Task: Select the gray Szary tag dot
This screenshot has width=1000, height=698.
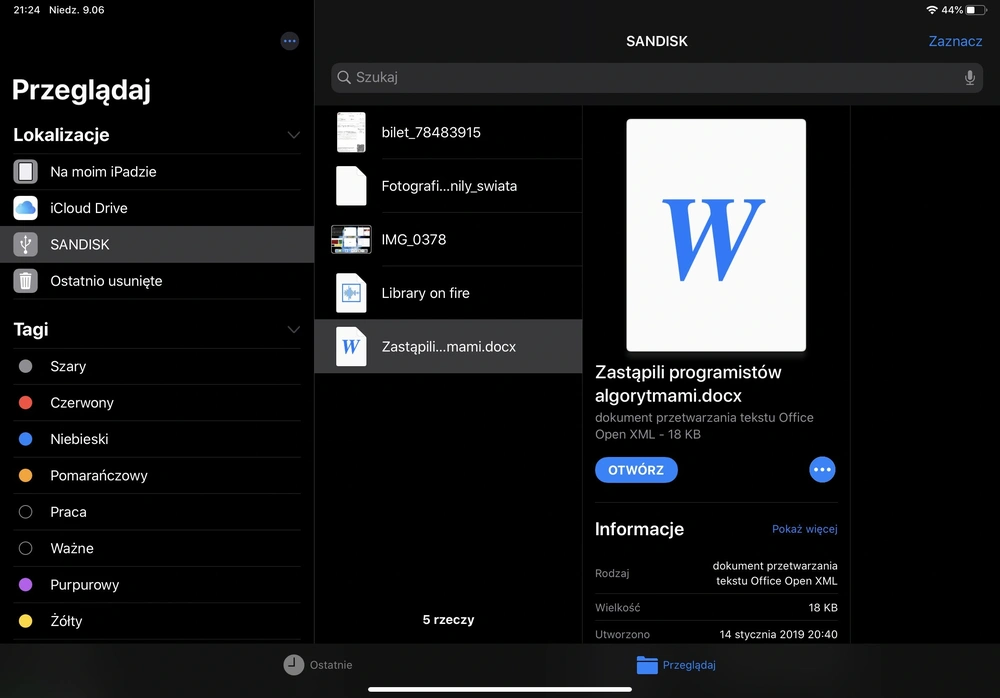Action: [26, 366]
